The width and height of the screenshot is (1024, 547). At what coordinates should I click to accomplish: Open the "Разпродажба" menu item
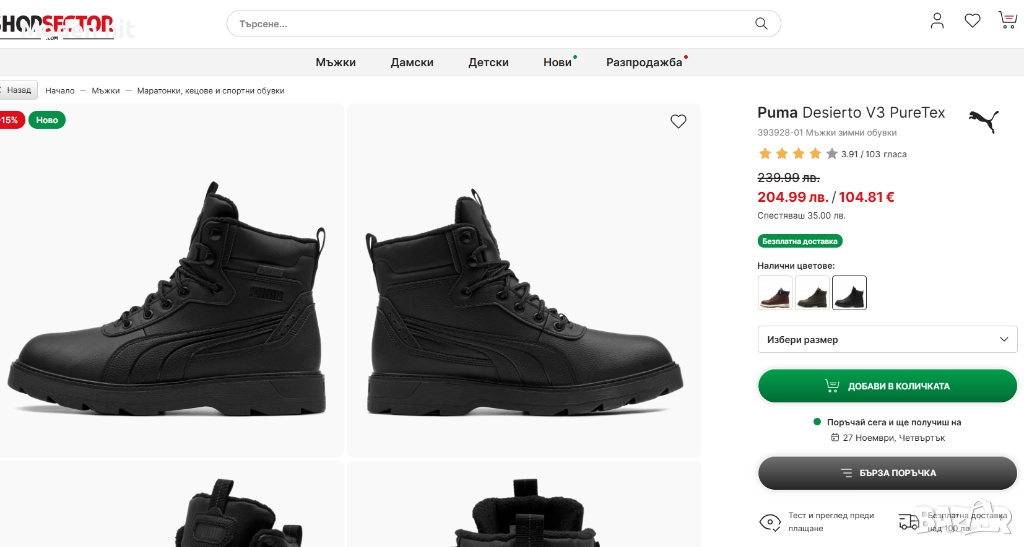pos(644,62)
